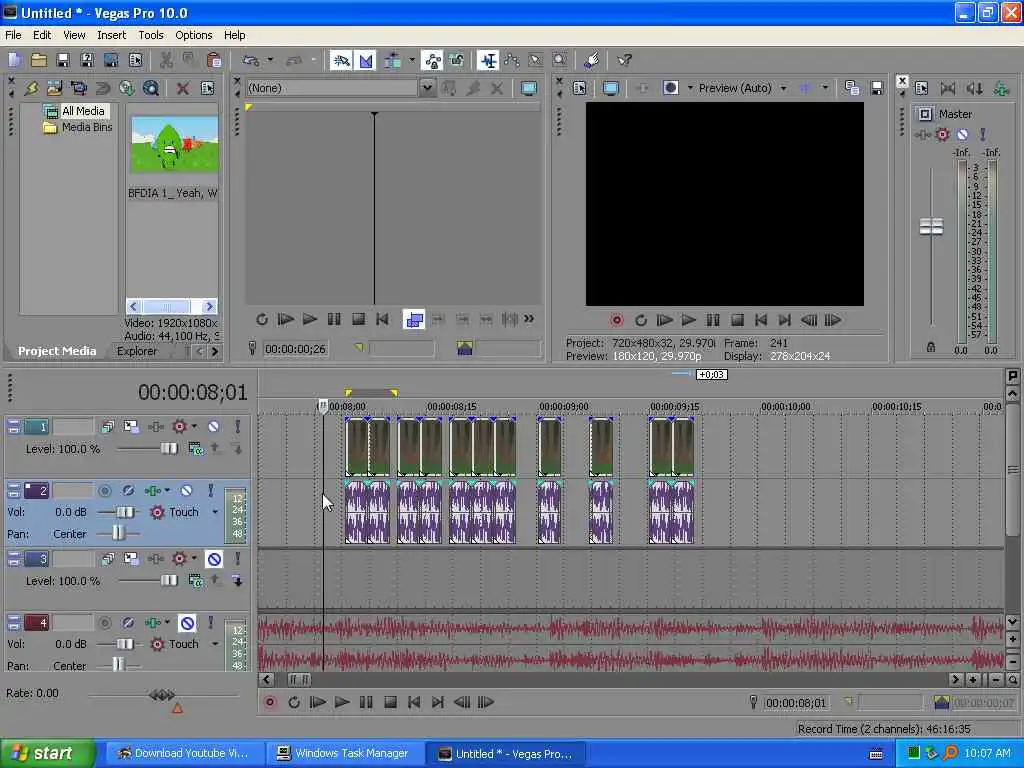Click the playback Rate slider

coord(162,695)
